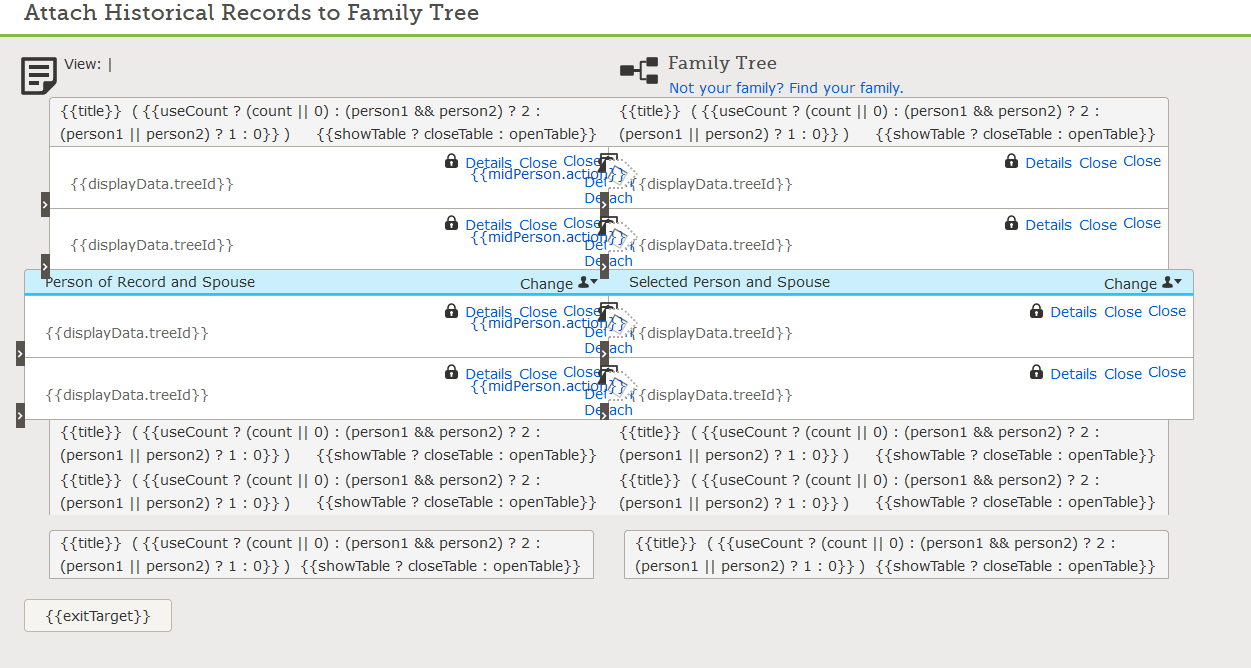Click lock icon in last row under Selected Person and Spouse
Viewport: 1251px width, 668px height.
click(1036, 372)
